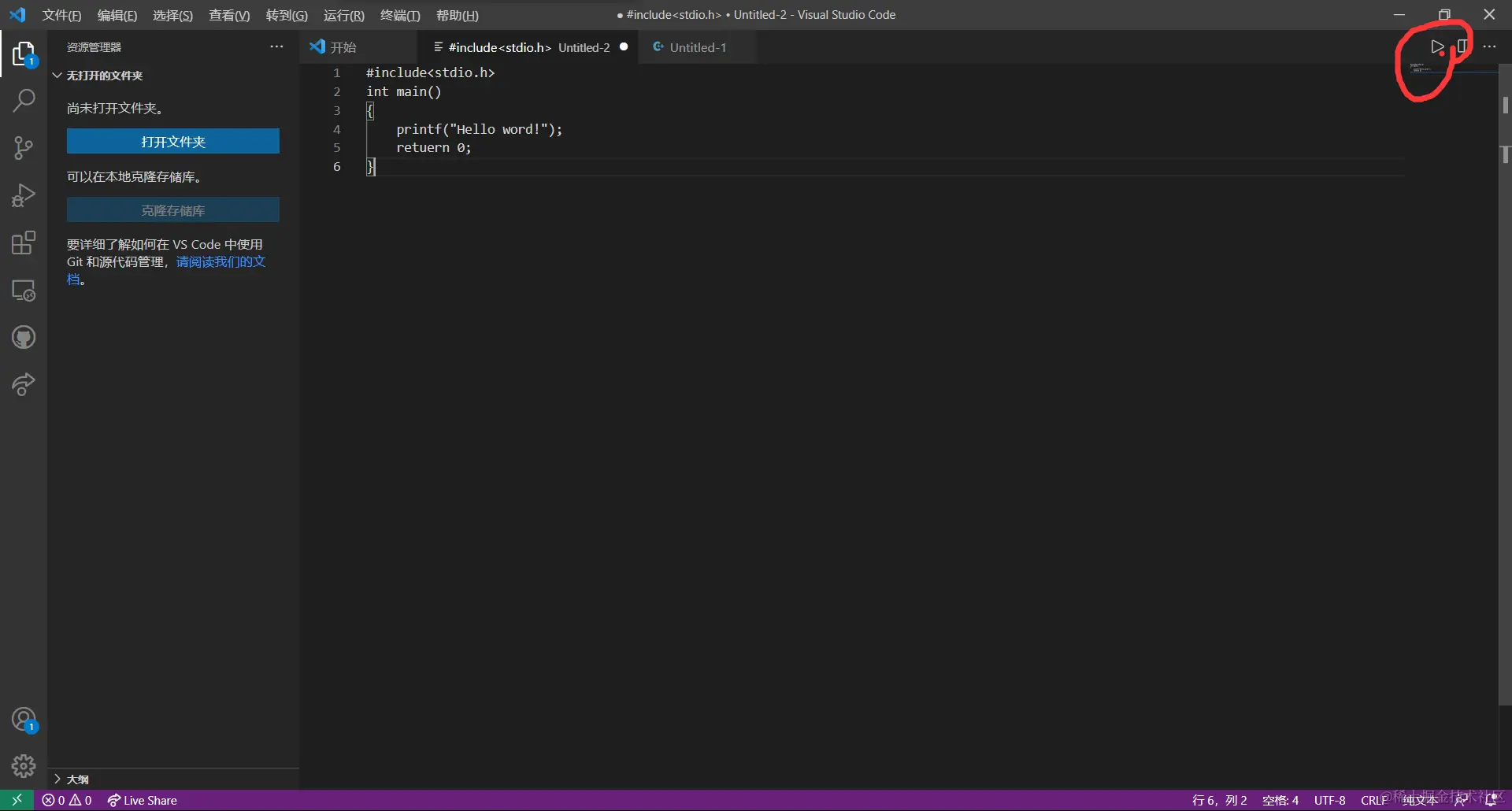
Task: Click the 打开文件夹 button
Action: tap(173, 142)
